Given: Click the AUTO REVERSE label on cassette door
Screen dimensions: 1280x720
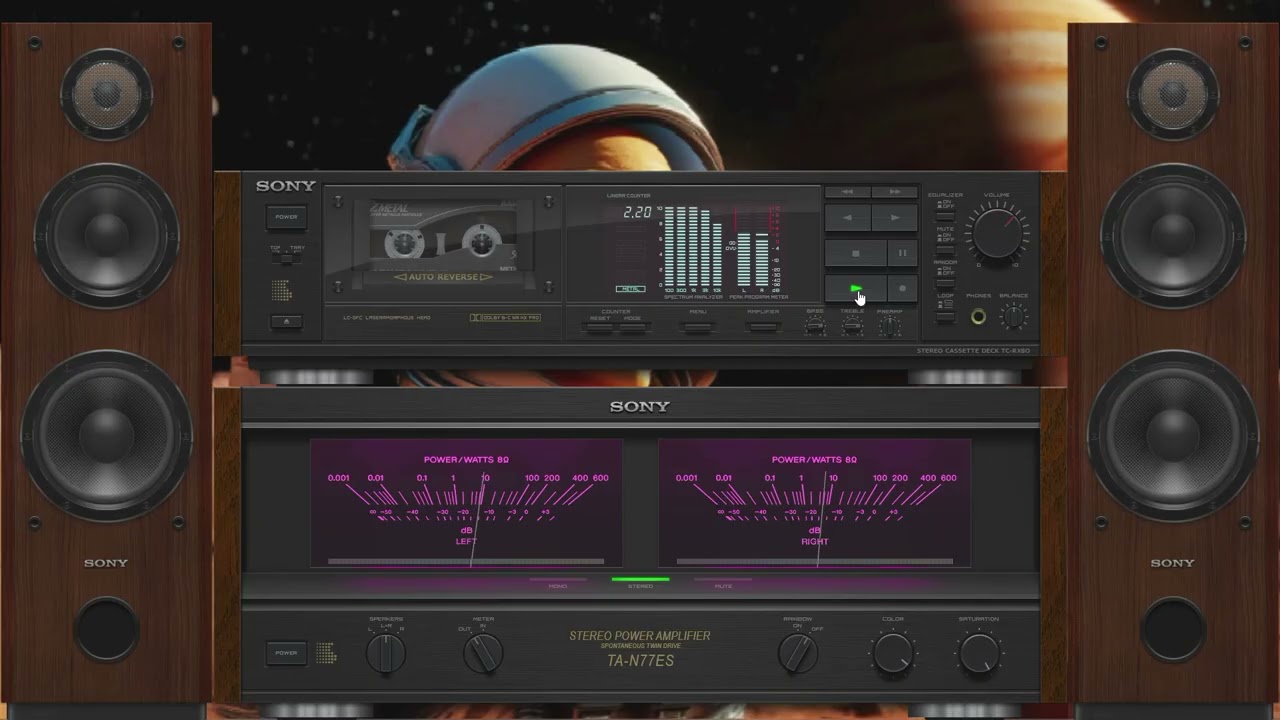Looking at the screenshot, I should point(443,277).
